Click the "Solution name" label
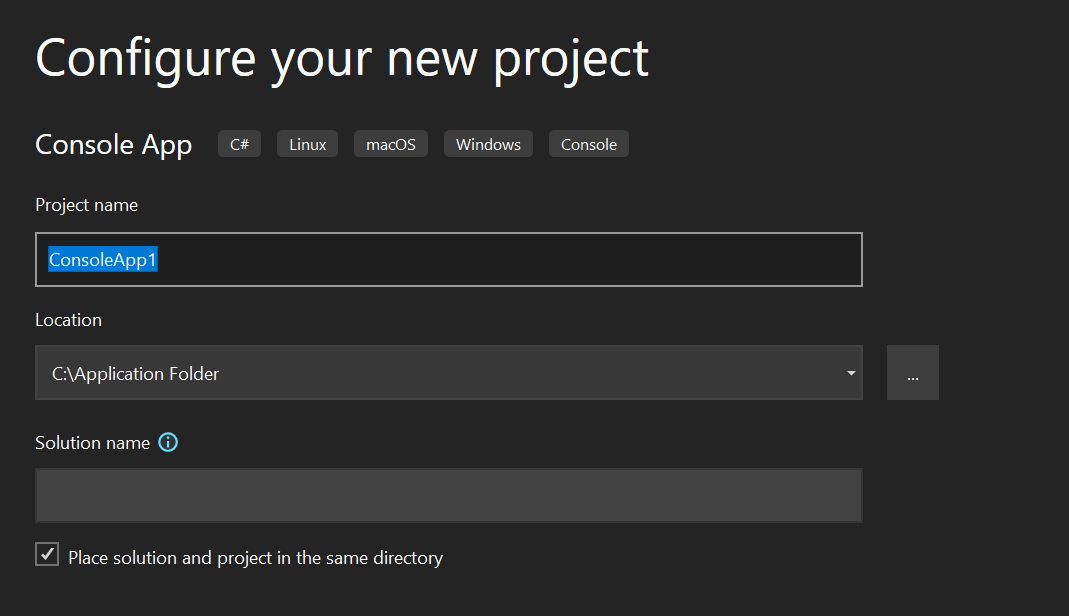Viewport: 1069px width, 616px height. (x=93, y=442)
